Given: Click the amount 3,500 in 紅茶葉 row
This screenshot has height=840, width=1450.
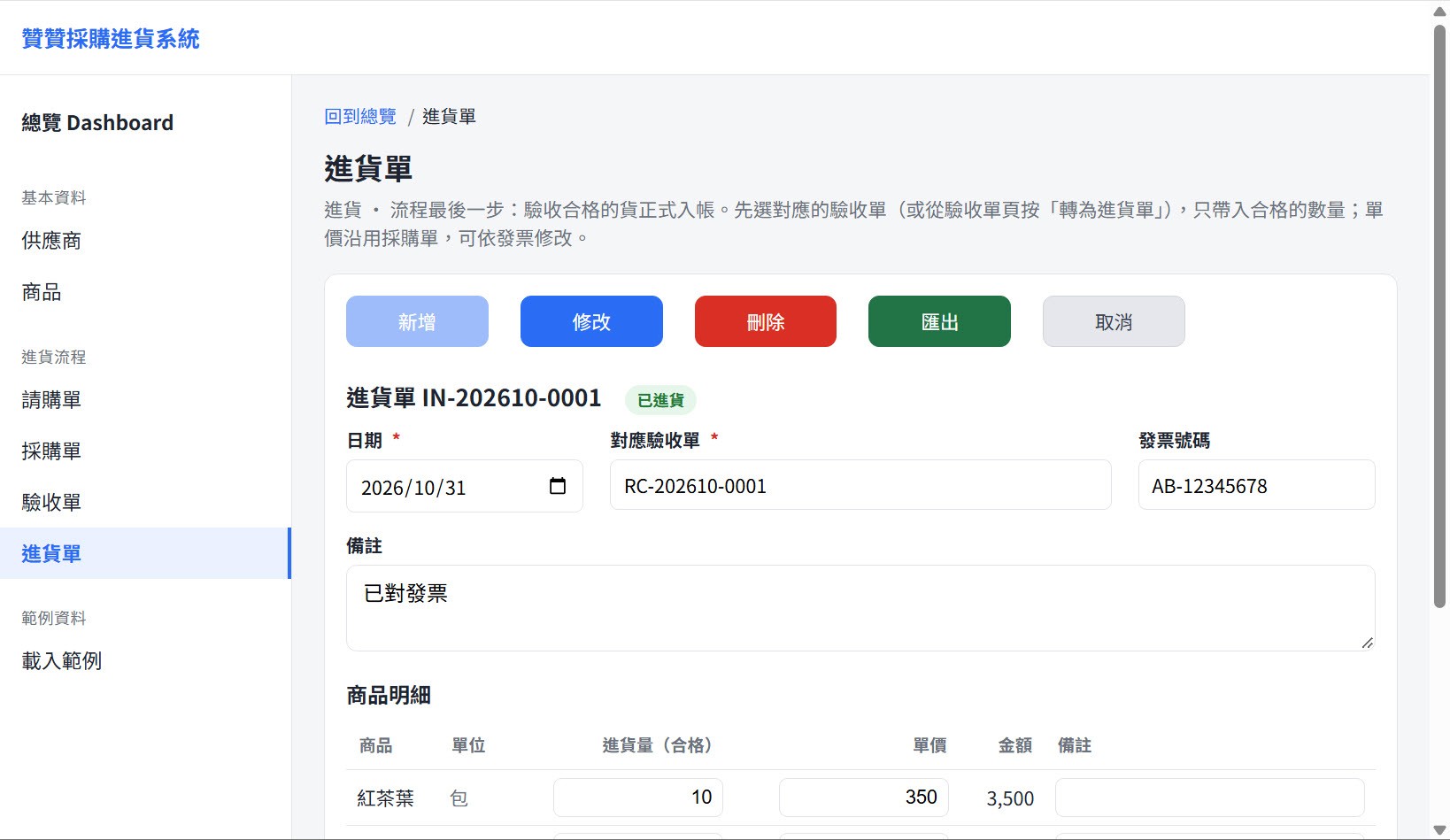Looking at the screenshot, I should pos(1010,798).
